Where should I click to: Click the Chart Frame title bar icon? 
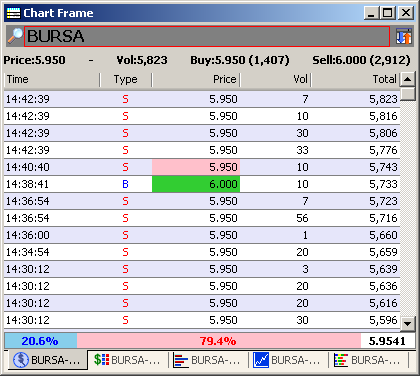coord(13,13)
